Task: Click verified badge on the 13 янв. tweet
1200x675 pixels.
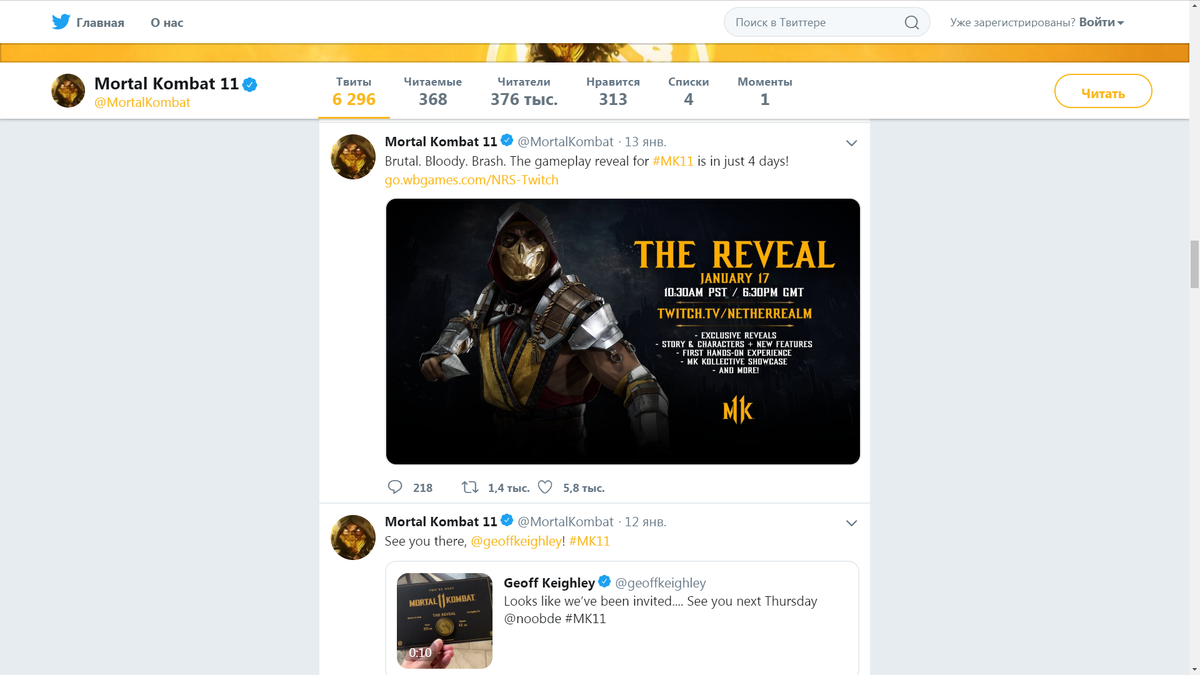Action: [x=507, y=141]
